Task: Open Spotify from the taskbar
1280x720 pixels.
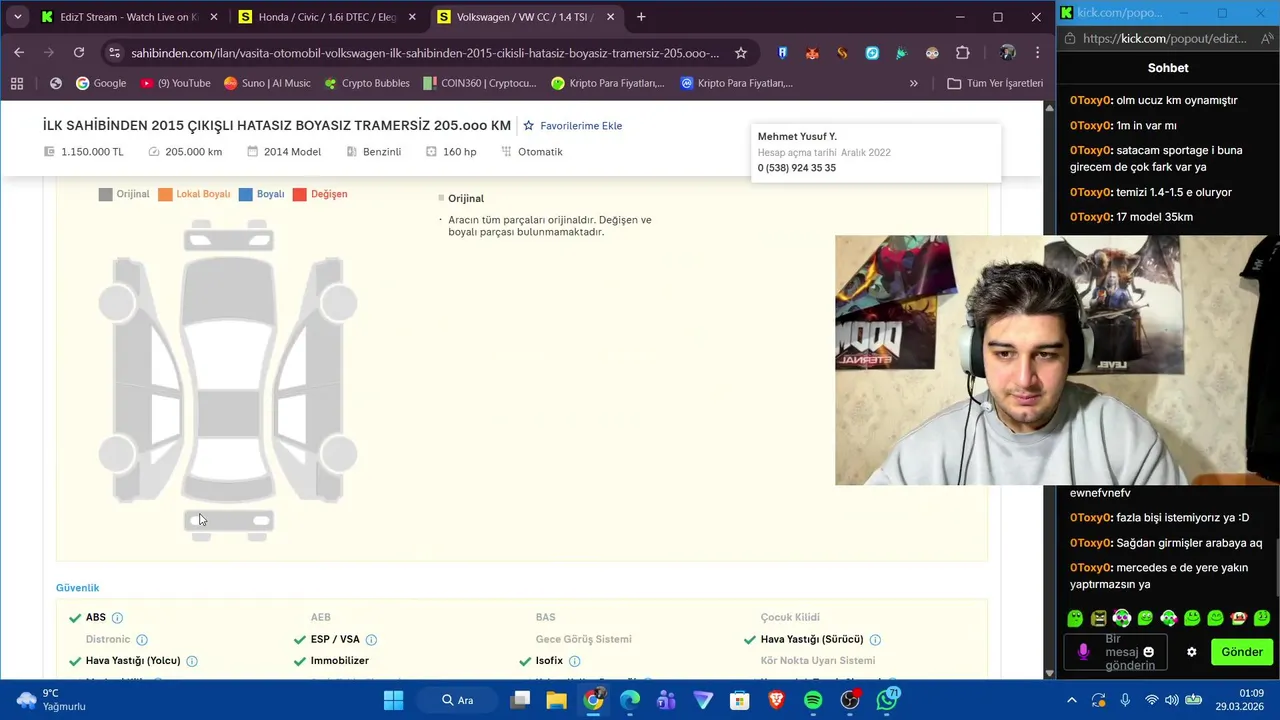Action: click(x=813, y=700)
